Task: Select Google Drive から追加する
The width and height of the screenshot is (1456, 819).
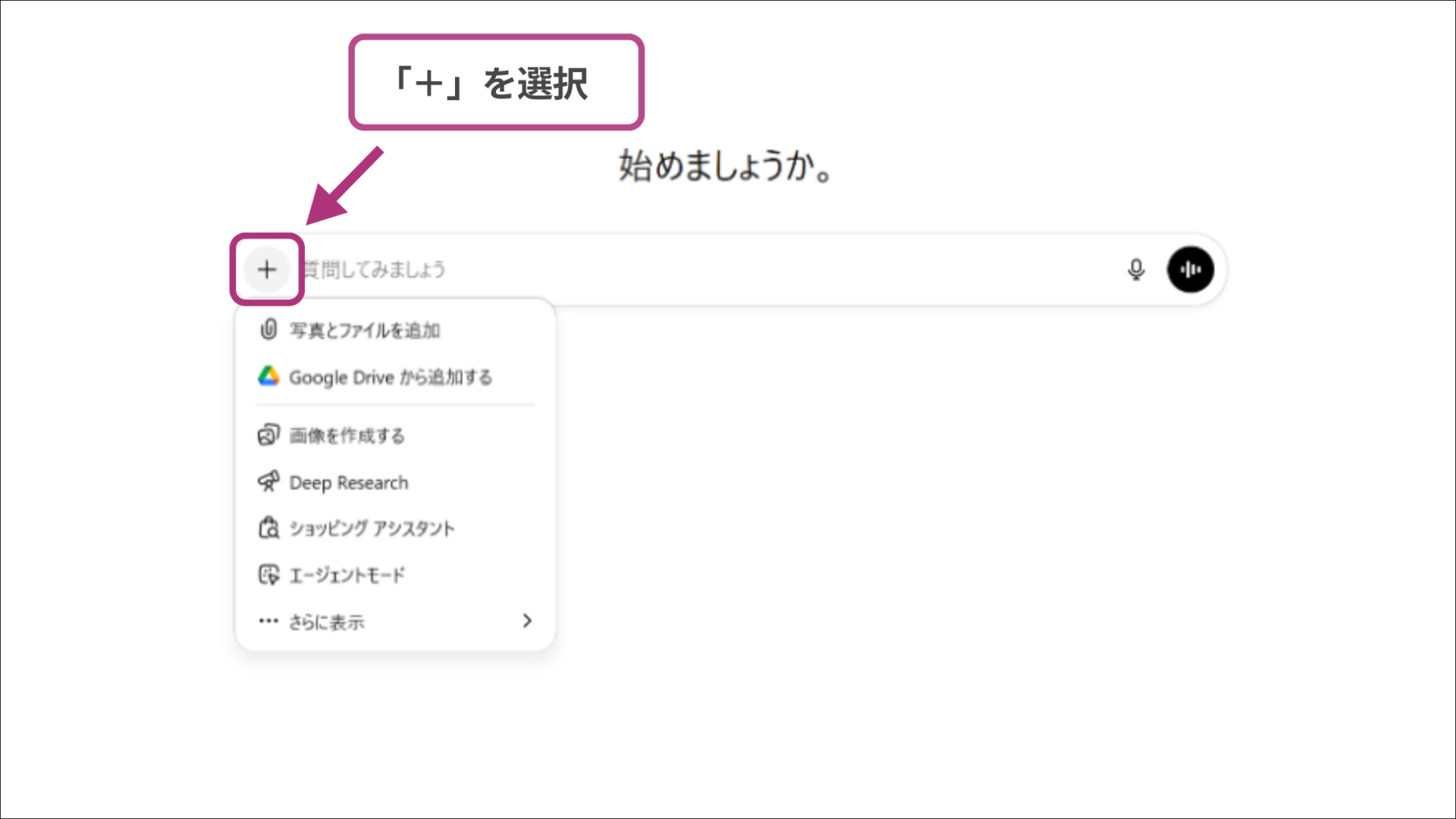Action: pyautogui.click(x=391, y=377)
